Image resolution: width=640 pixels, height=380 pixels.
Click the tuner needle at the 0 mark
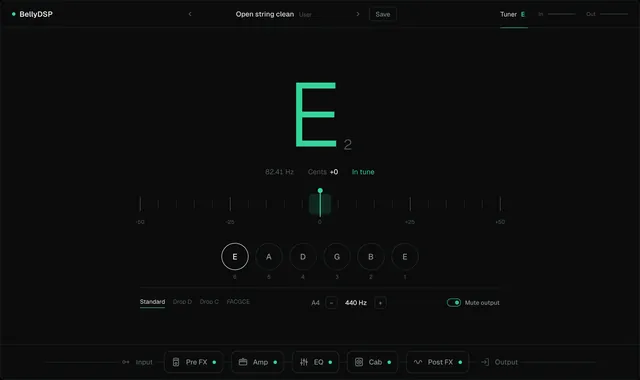point(320,203)
